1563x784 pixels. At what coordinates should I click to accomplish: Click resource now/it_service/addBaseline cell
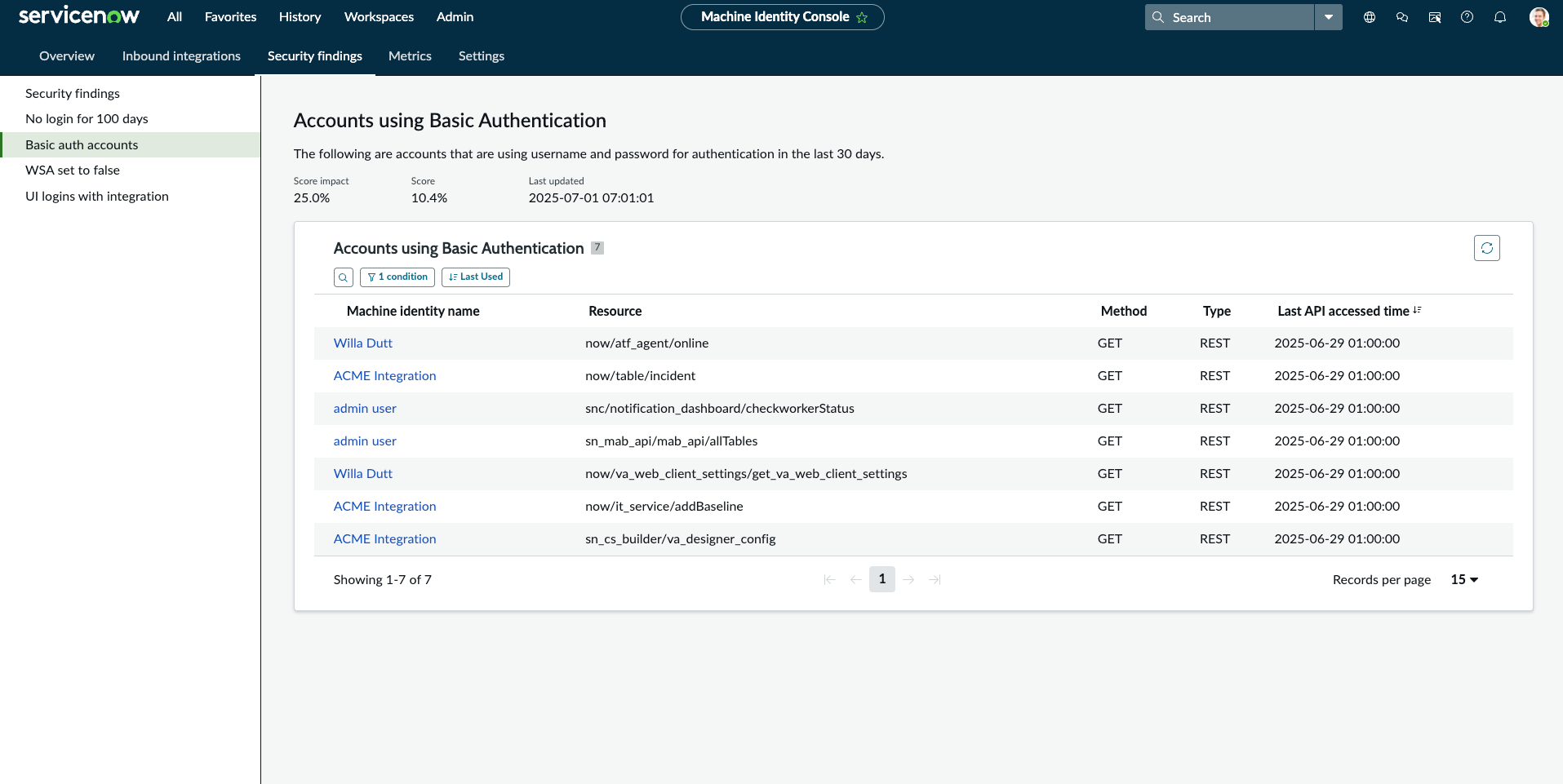tap(664, 507)
